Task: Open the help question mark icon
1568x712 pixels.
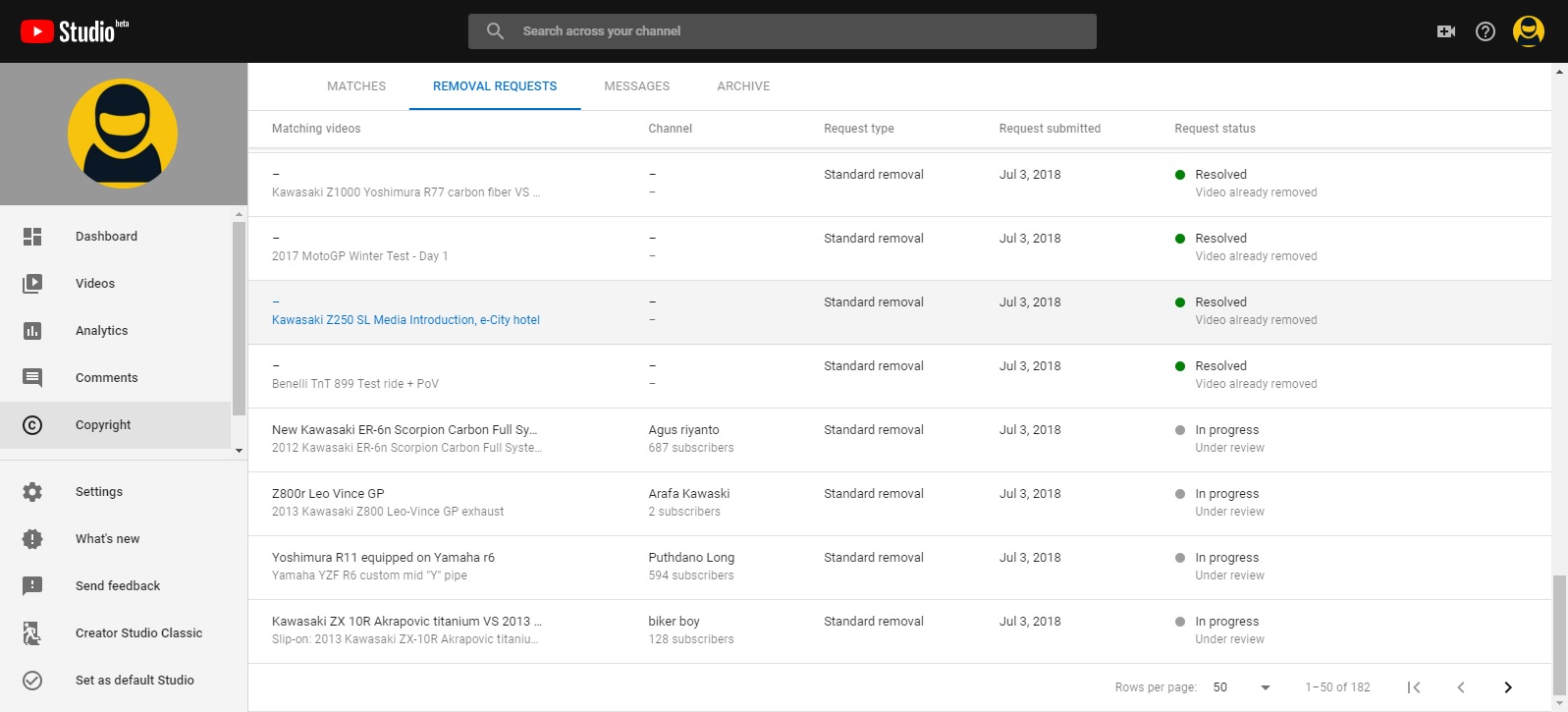Action: tap(1486, 31)
